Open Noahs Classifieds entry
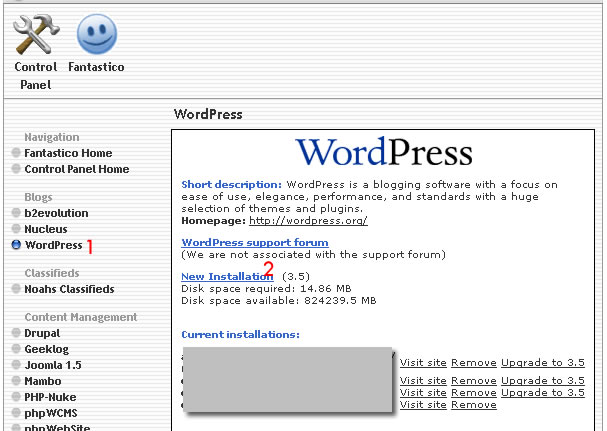The width and height of the screenshot is (607, 431). 69,289
